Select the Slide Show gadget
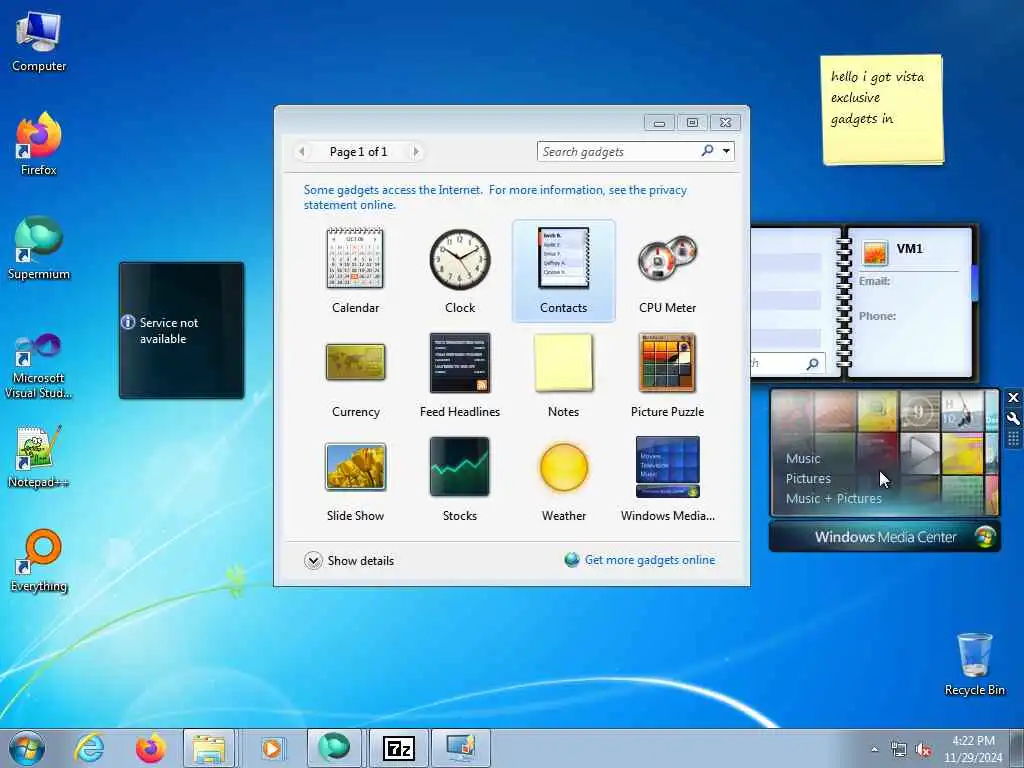The image size is (1024, 768). point(355,479)
